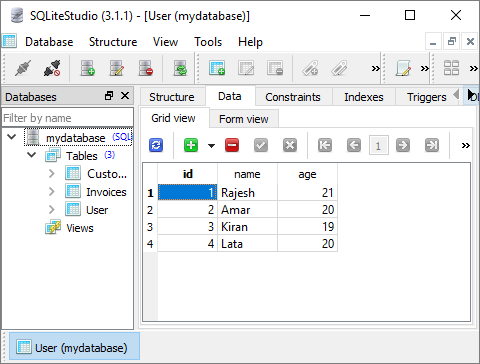Open SQL editor toolbar icon
480x364 pixels.
[x=403, y=68]
